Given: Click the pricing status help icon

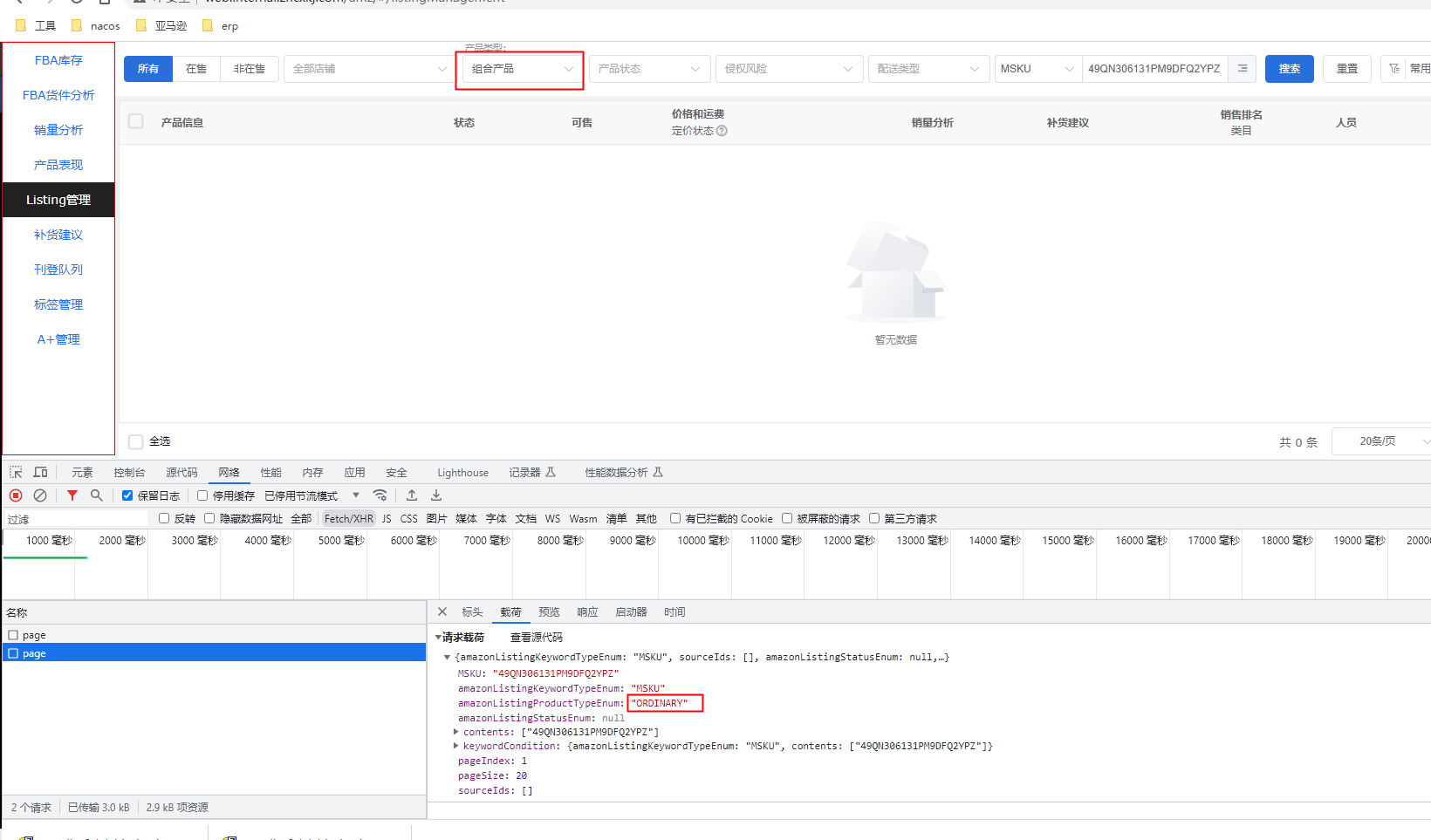Looking at the screenshot, I should [722, 131].
